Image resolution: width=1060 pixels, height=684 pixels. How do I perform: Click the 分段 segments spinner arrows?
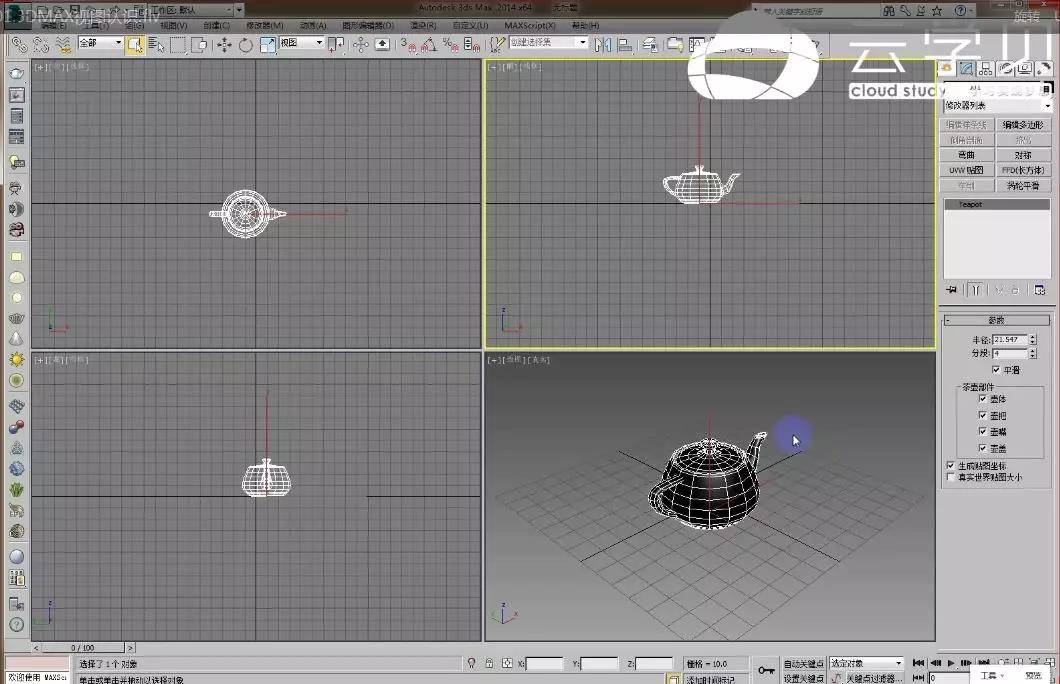(x=1032, y=353)
